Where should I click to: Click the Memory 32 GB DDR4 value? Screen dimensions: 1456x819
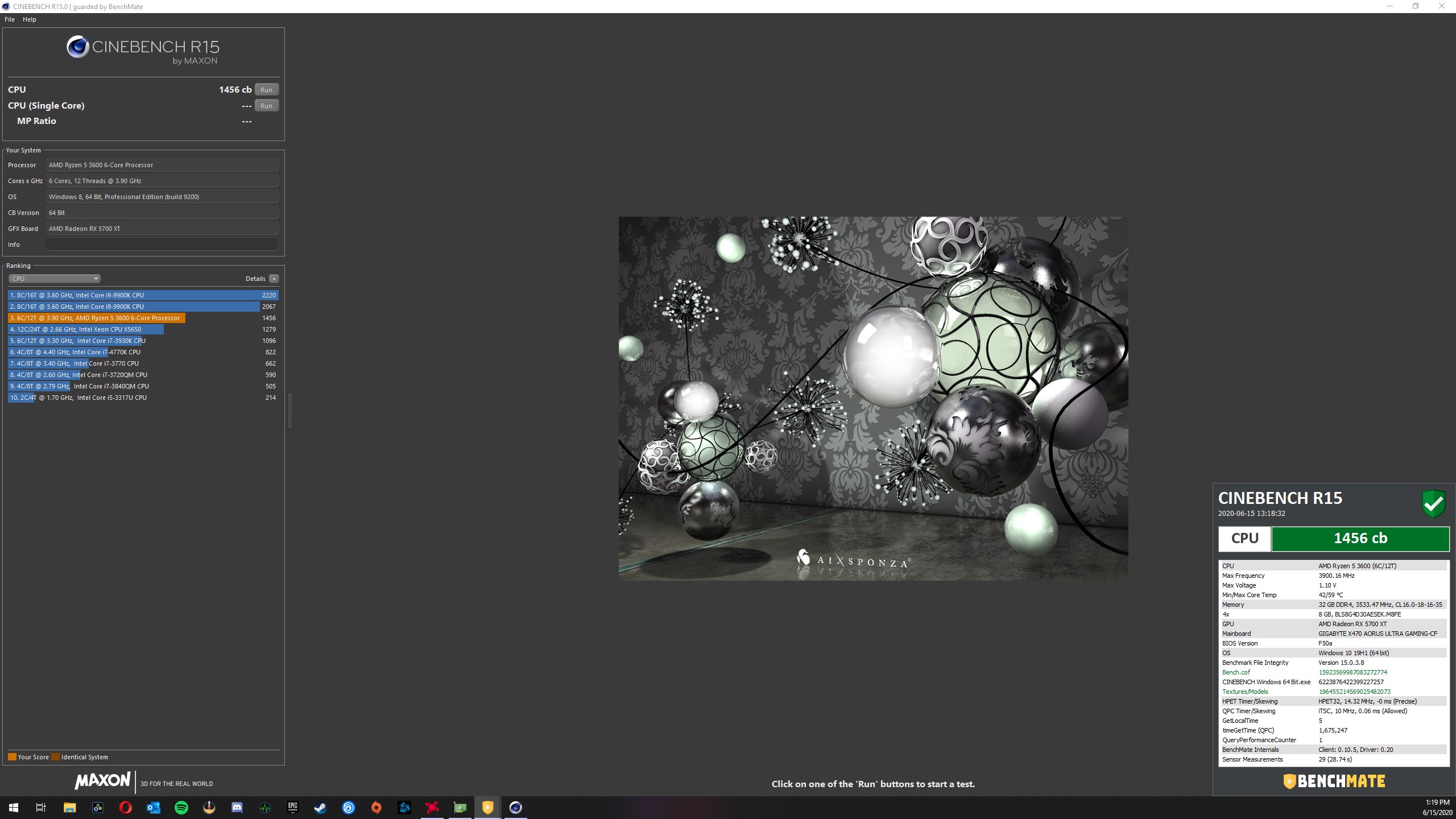pyautogui.click(x=1380, y=605)
